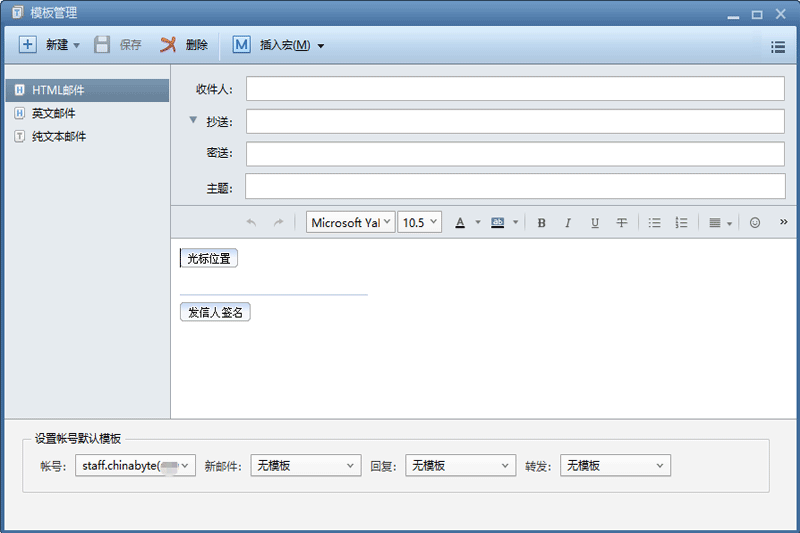The height and width of the screenshot is (533, 800).
Task: Open the font color picker arrow
Action: pyautogui.click(x=478, y=223)
